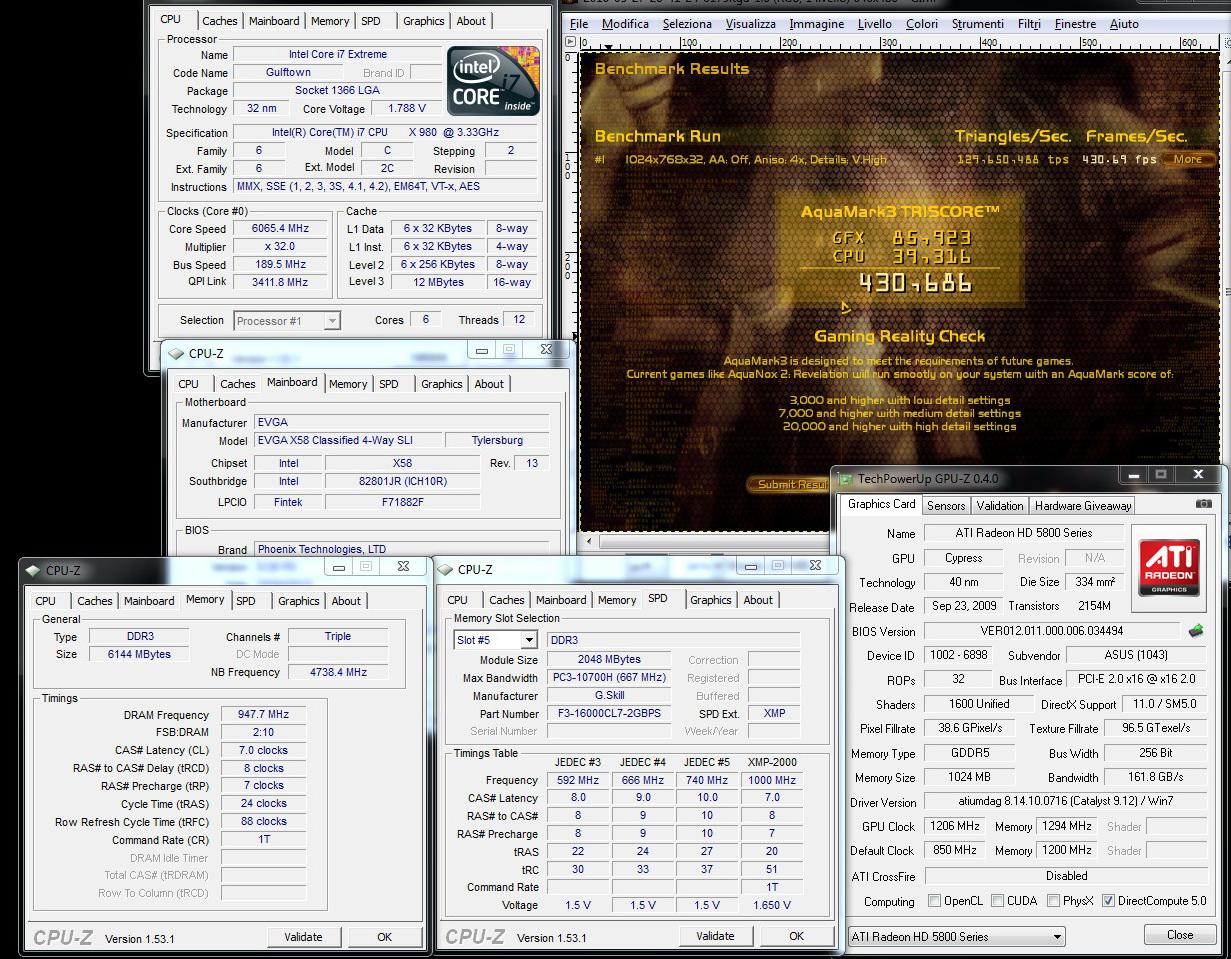Image resolution: width=1231 pixels, height=959 pixels.
Task: Open the Finestre menu in GIMP
Action: click(1075, 24)
